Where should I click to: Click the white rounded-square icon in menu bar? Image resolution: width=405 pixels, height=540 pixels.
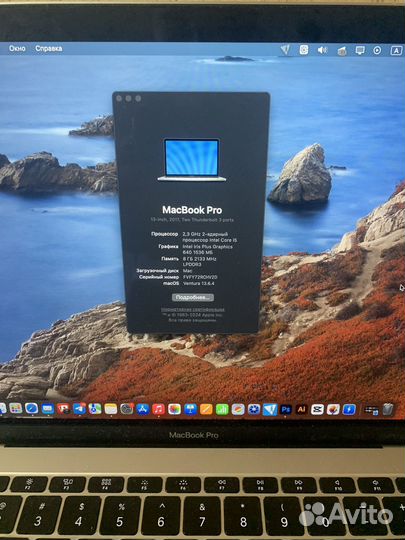click(x=304, y=50)
